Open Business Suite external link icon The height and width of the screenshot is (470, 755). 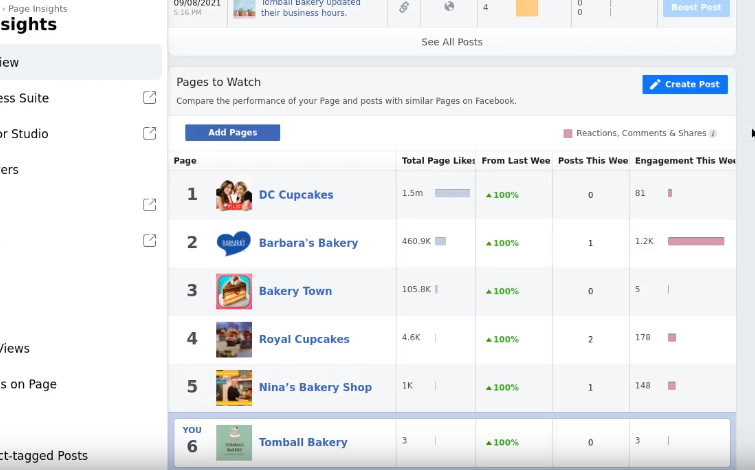[x=150, y=97]
